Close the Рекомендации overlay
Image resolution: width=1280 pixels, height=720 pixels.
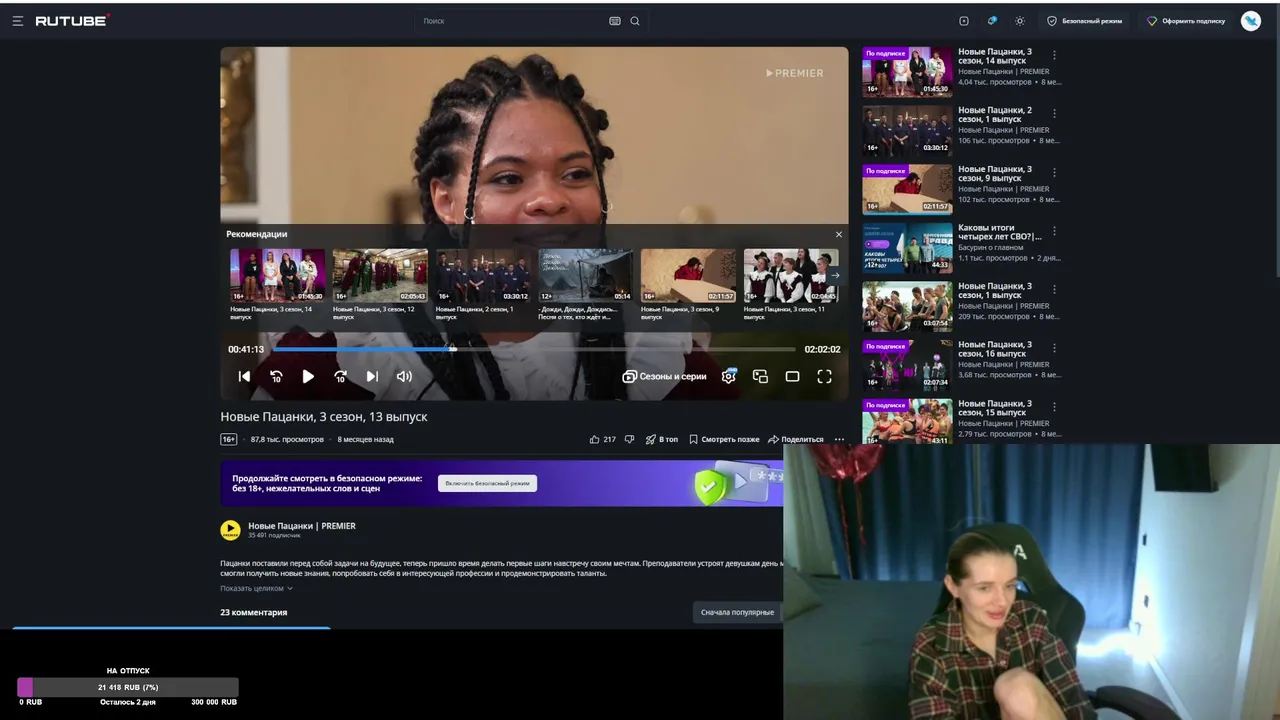click(839, 234)
